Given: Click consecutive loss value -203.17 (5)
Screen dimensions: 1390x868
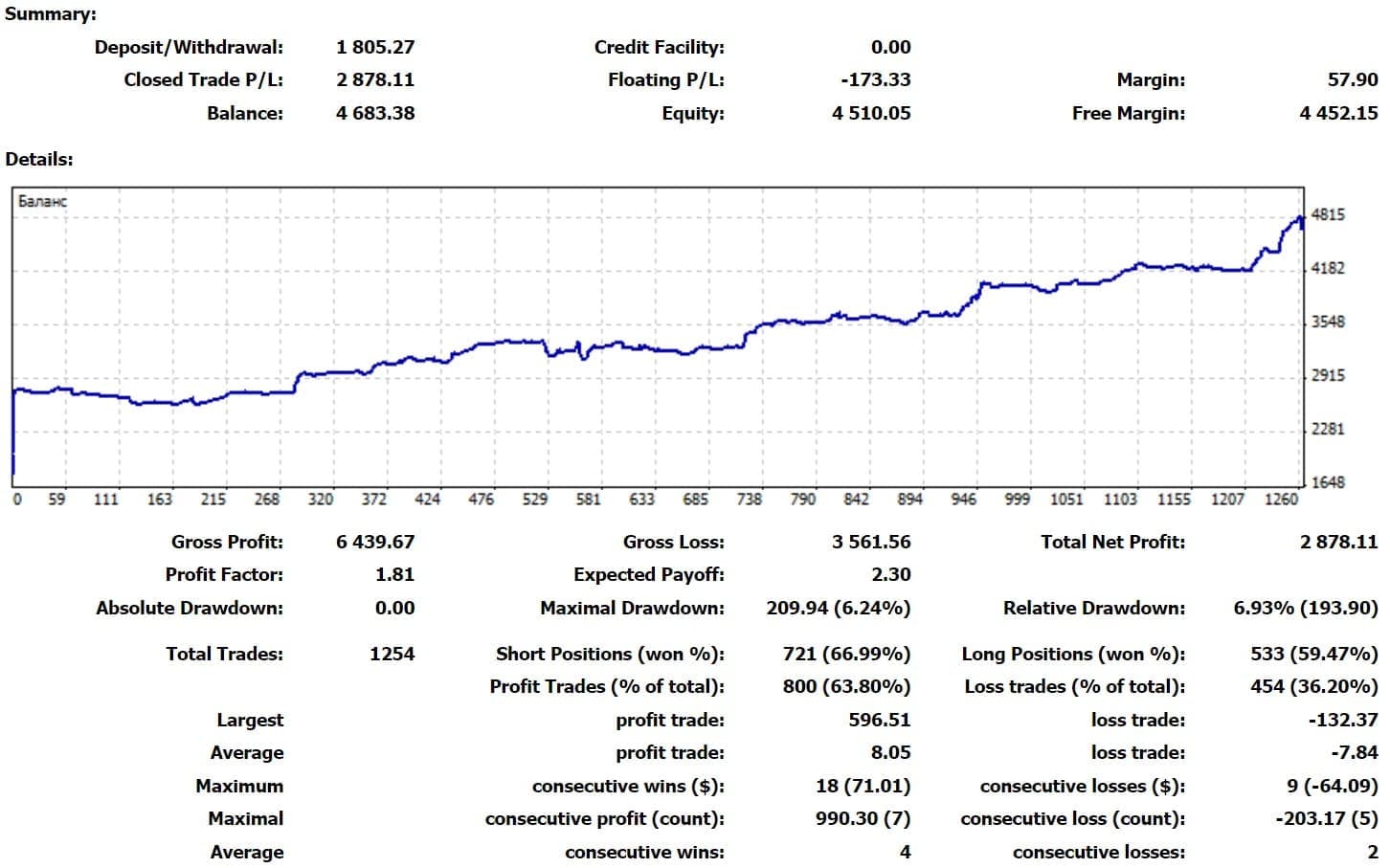Looking at the screenshot, I should pos(1327,818).
